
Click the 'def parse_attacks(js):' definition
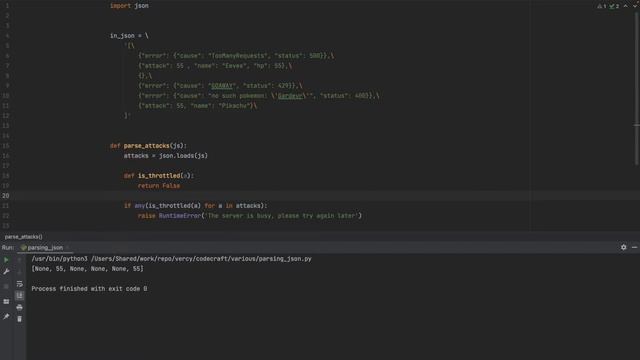148,146
